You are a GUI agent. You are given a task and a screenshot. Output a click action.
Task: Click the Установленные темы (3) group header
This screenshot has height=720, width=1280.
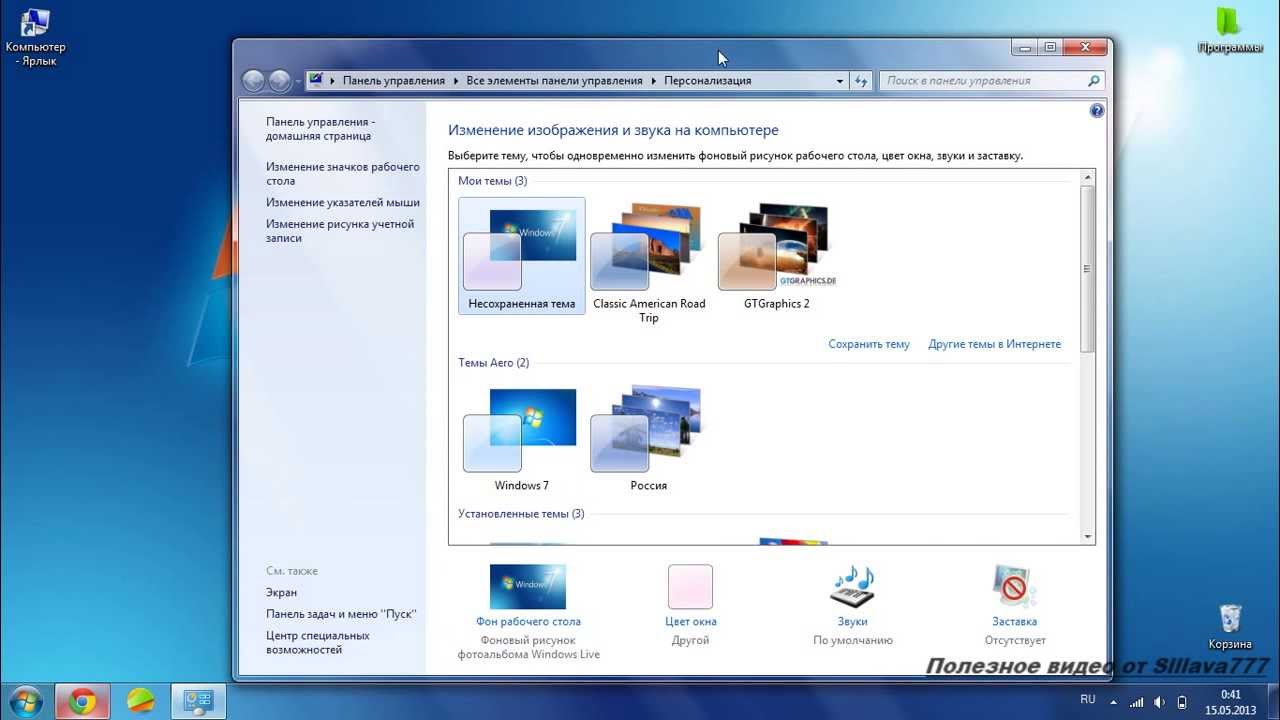coord(521,514)
